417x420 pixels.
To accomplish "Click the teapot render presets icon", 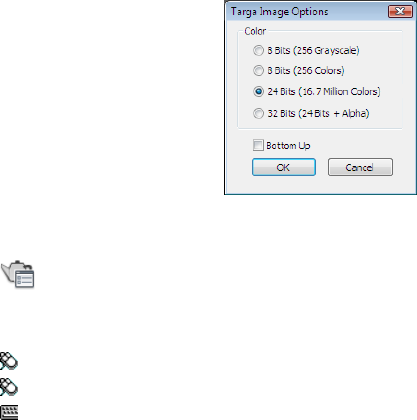I will click(x=18, y=274).
